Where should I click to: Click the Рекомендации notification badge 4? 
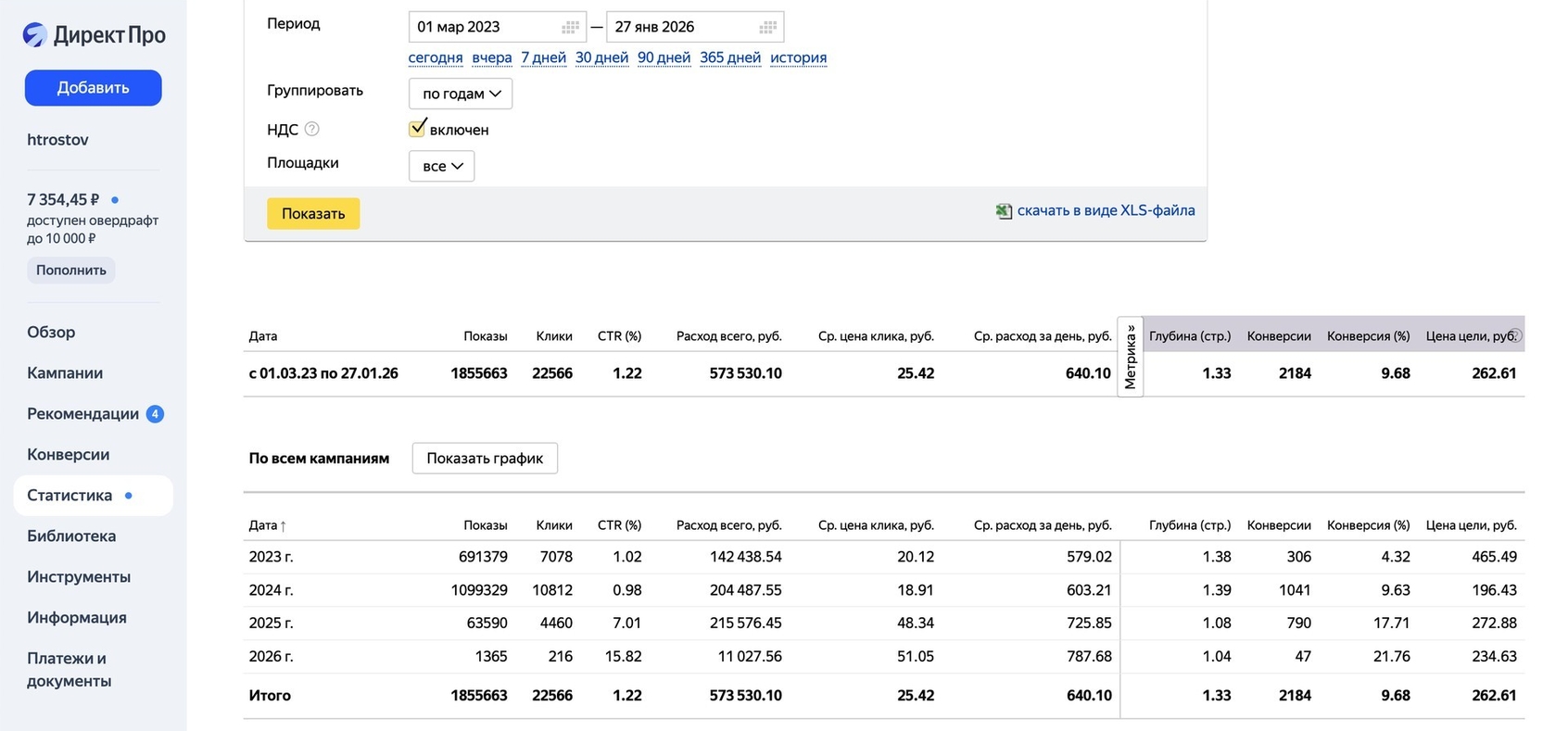(156, 414)
